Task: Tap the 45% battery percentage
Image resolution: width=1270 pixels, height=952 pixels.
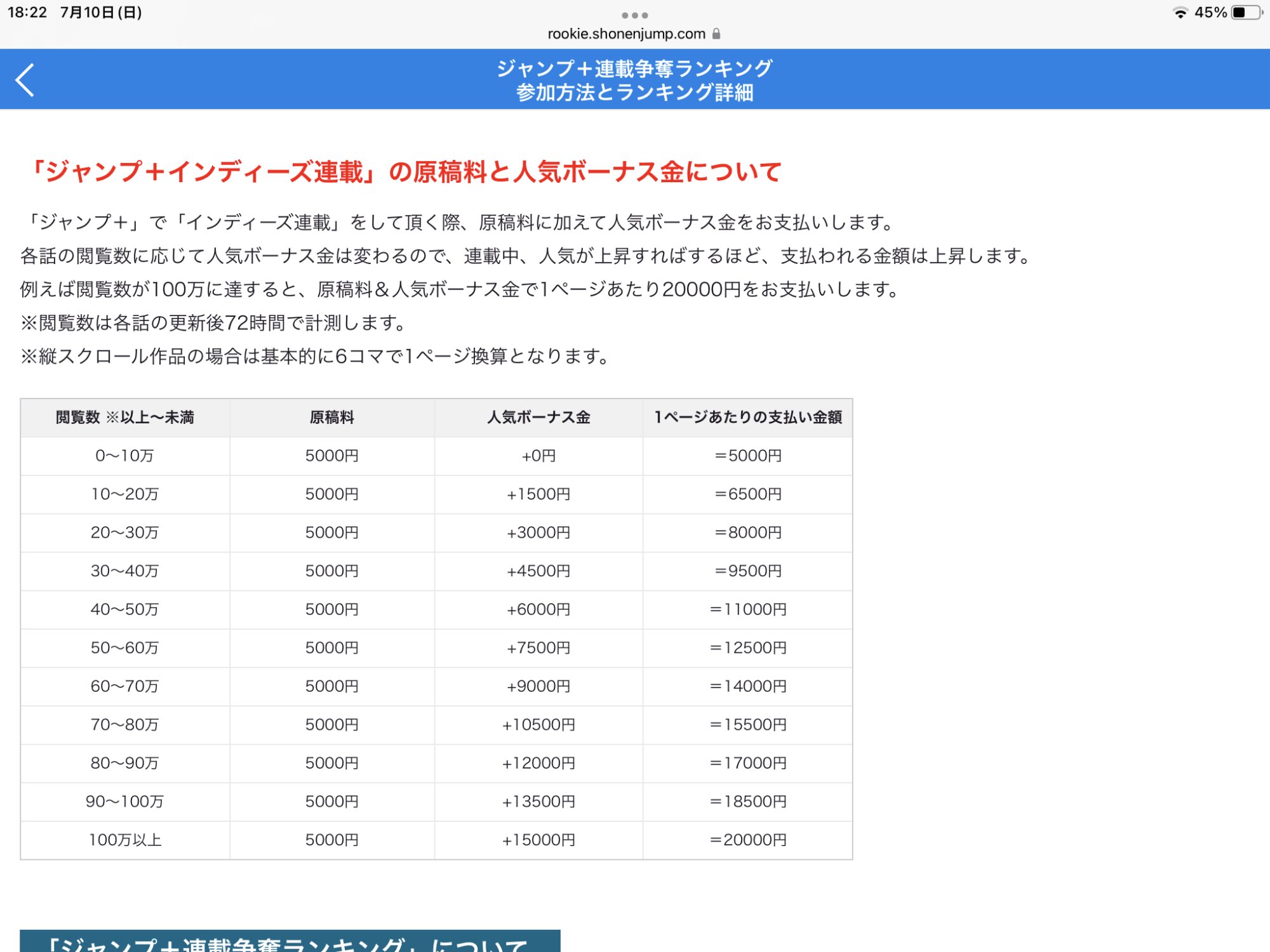Action: pos(1210,13)
